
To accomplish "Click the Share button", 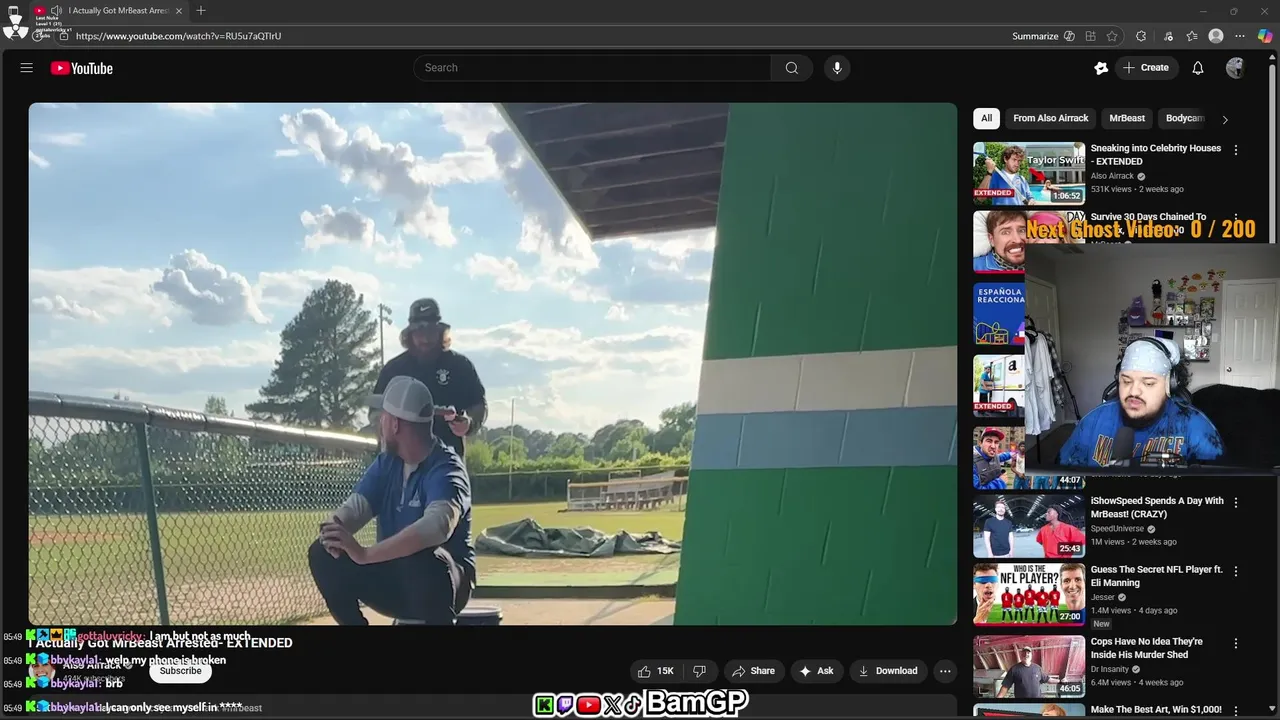I will (x=752, y=671).
